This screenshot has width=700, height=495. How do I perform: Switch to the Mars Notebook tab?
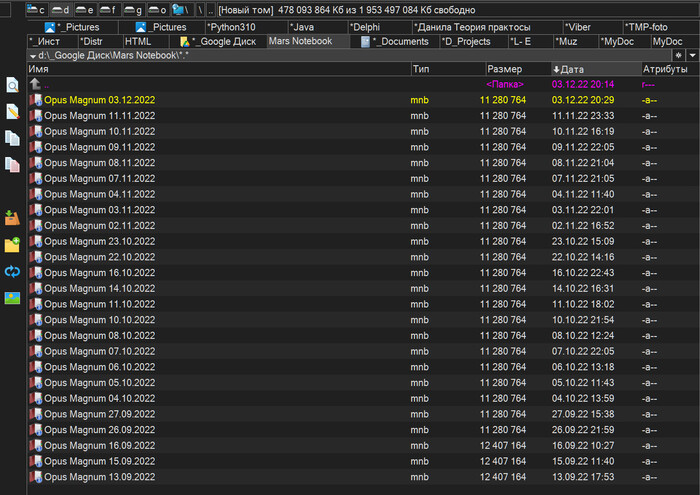(x=305, y=41)
